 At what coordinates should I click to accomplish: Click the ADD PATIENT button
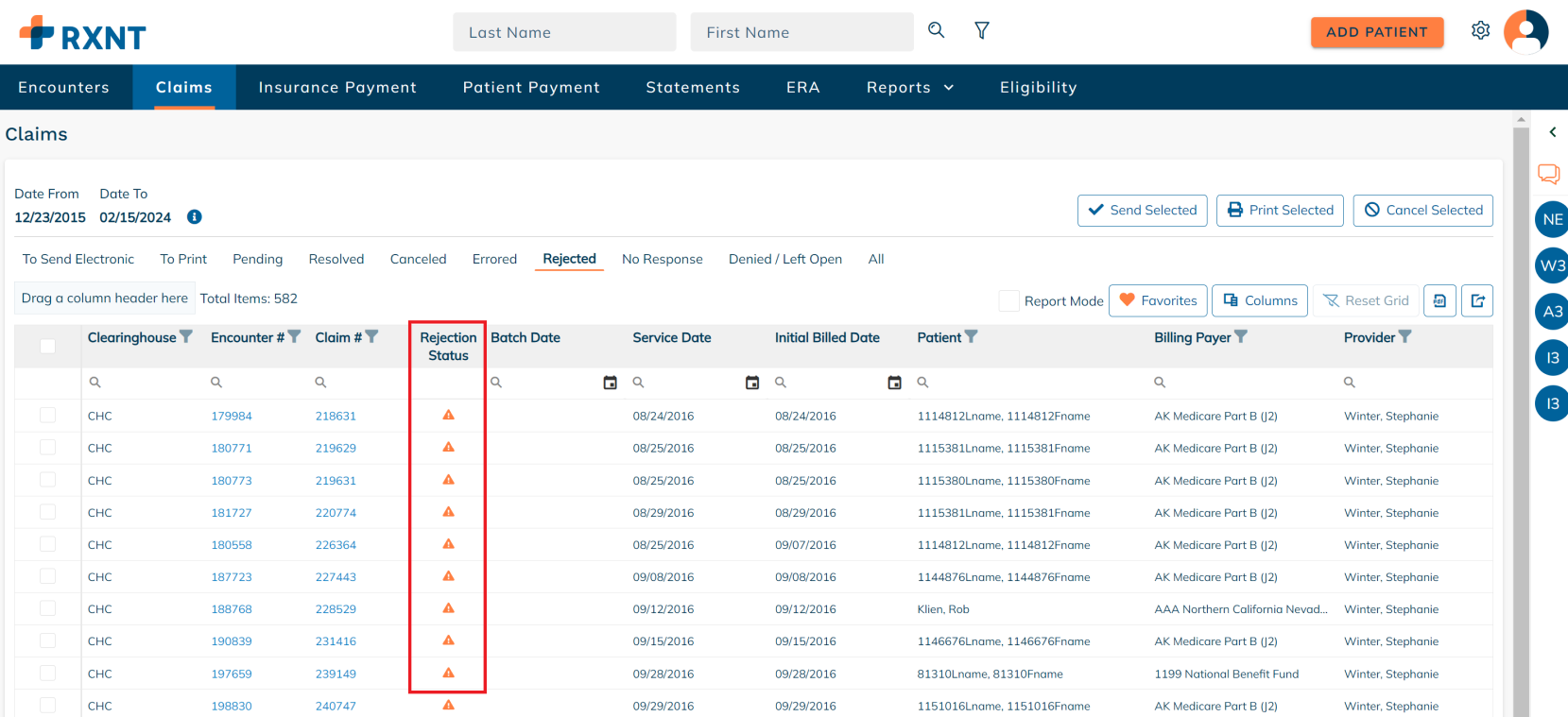pos(1377,32)
